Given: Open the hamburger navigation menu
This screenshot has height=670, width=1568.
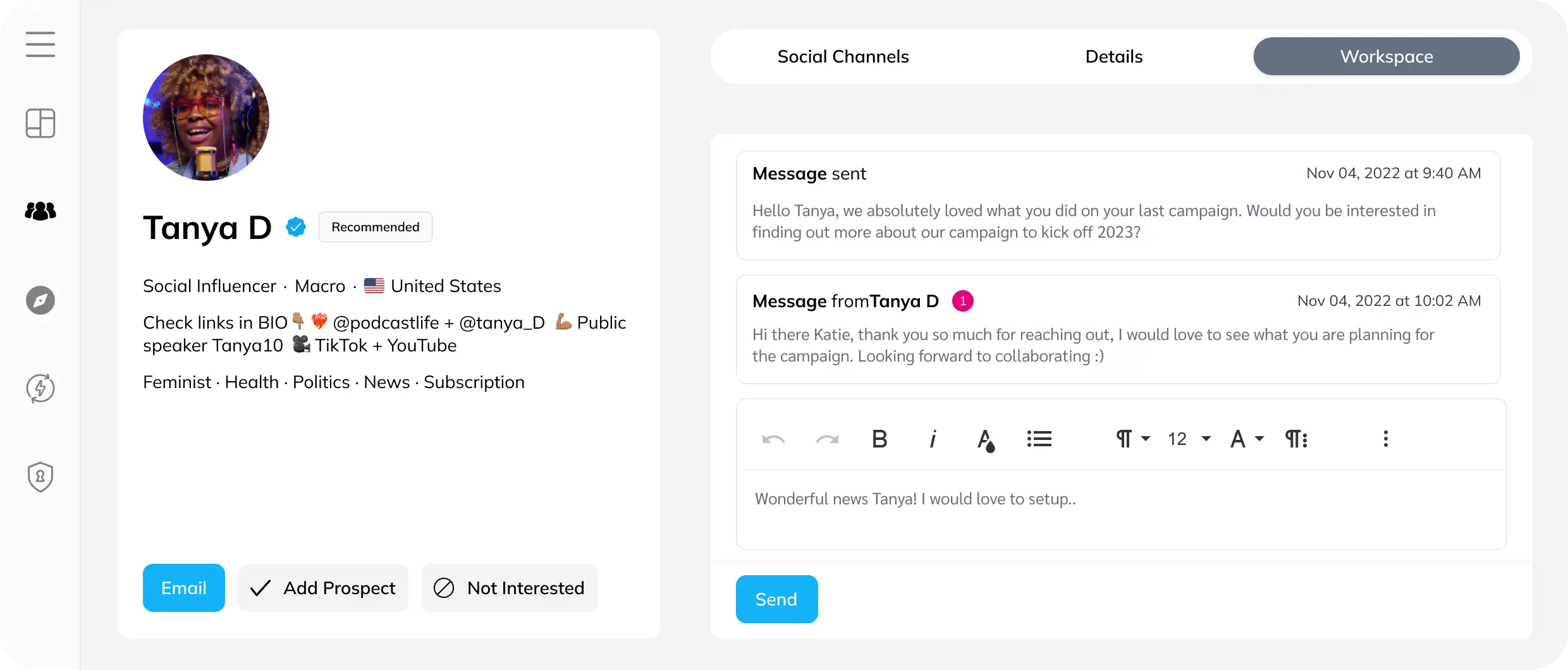Looking at the screenshot, I should (x=40, y=45).
